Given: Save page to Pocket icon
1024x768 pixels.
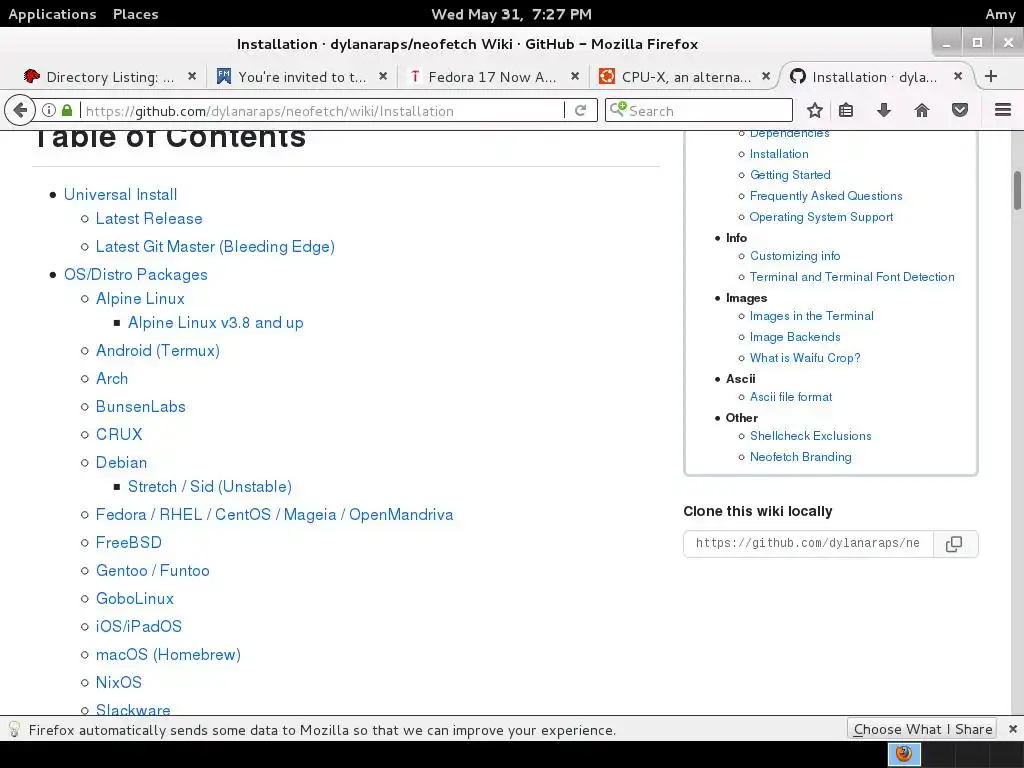Looking at the screenshot, I should point(959,110).
